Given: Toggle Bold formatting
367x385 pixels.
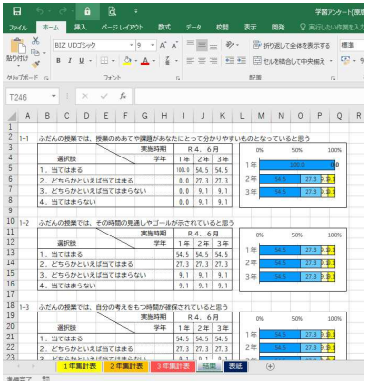Looking at the screenshot, I should 59,61.
